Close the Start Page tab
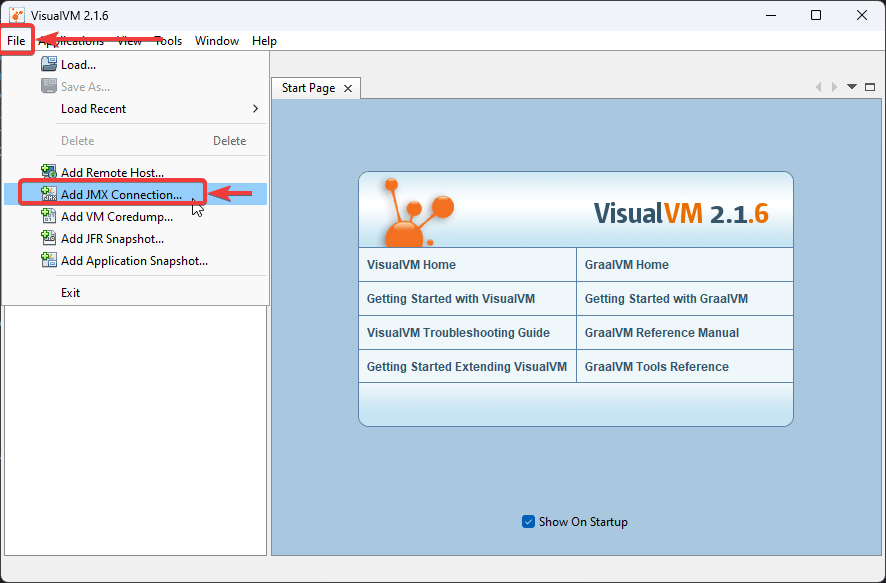This screenshot has height=583, width=886. tap(347, 87)
